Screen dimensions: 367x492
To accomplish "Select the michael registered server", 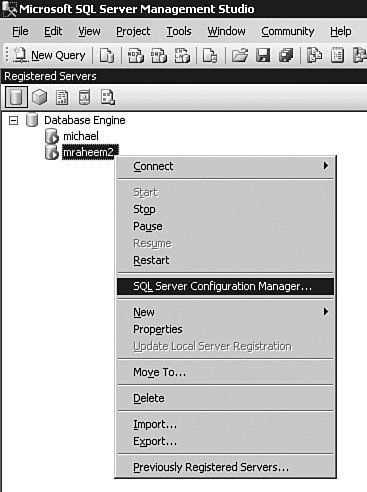I will pyautogui.click(x=81, y=136).
